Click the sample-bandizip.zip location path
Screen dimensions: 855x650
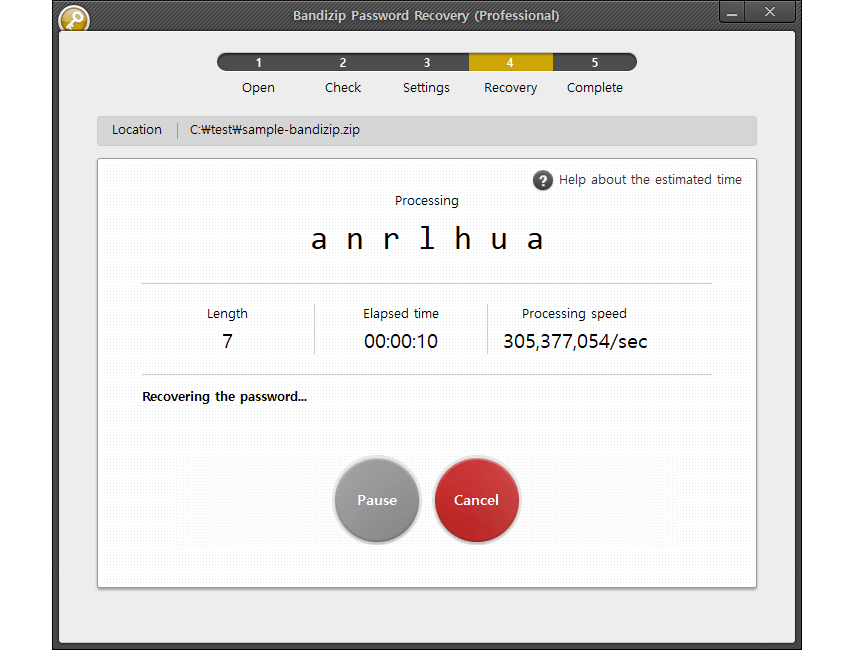[x=275, y=130]
